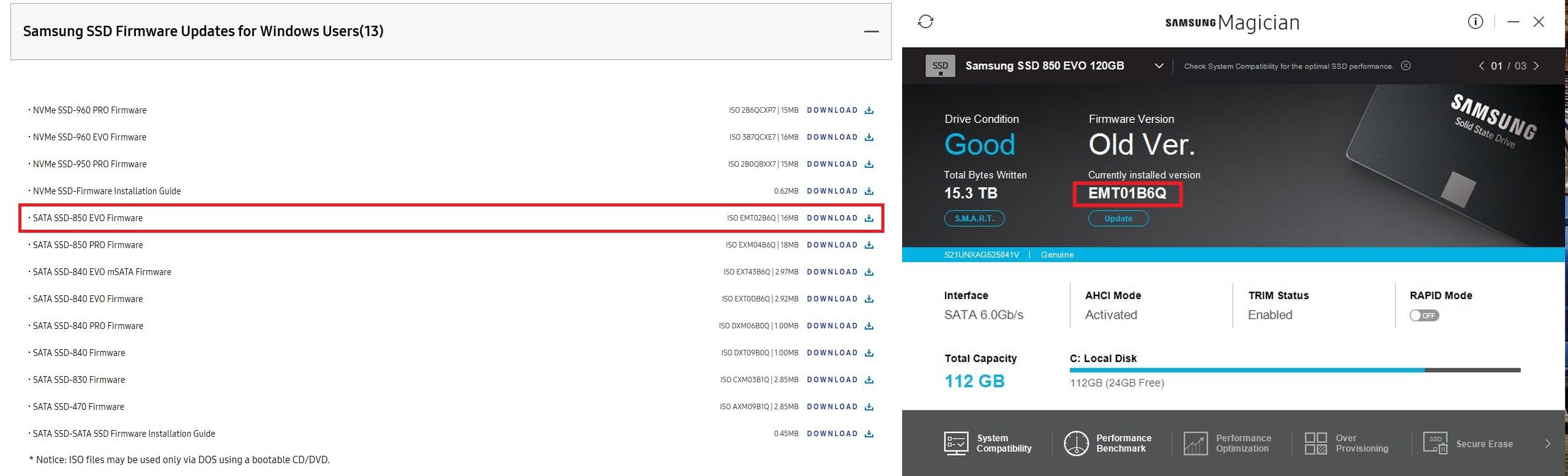The image size is (1568, 476).
Task: Open the info icon in Magician title bar
Action: [1476, 22]
